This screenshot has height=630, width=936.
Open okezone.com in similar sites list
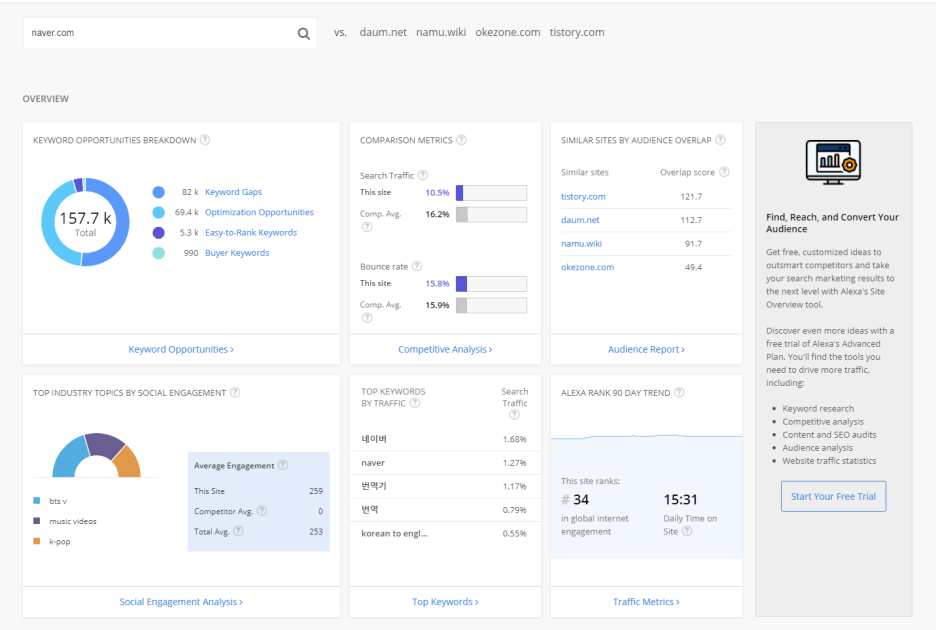(587, 267)
